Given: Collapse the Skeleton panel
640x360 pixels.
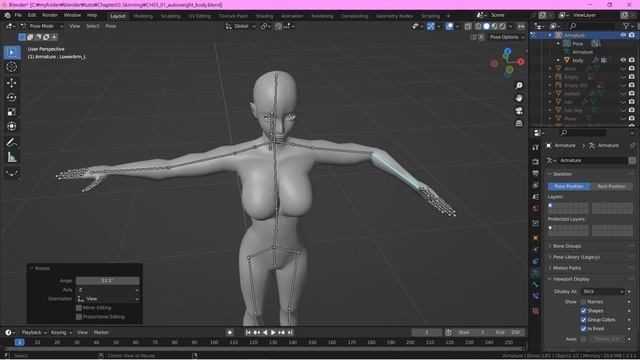Looking at the screenshot, I should click(x=562, y=174).
